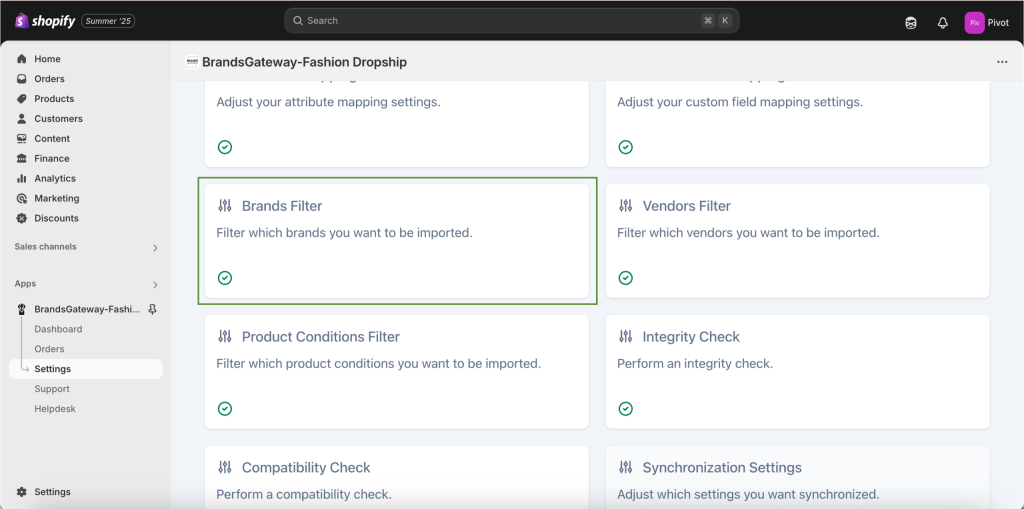The width and height of the screenshot is (1024, 509).
Task: Click the custom field mapping card's green checkmark
Action: click(626, 147)
